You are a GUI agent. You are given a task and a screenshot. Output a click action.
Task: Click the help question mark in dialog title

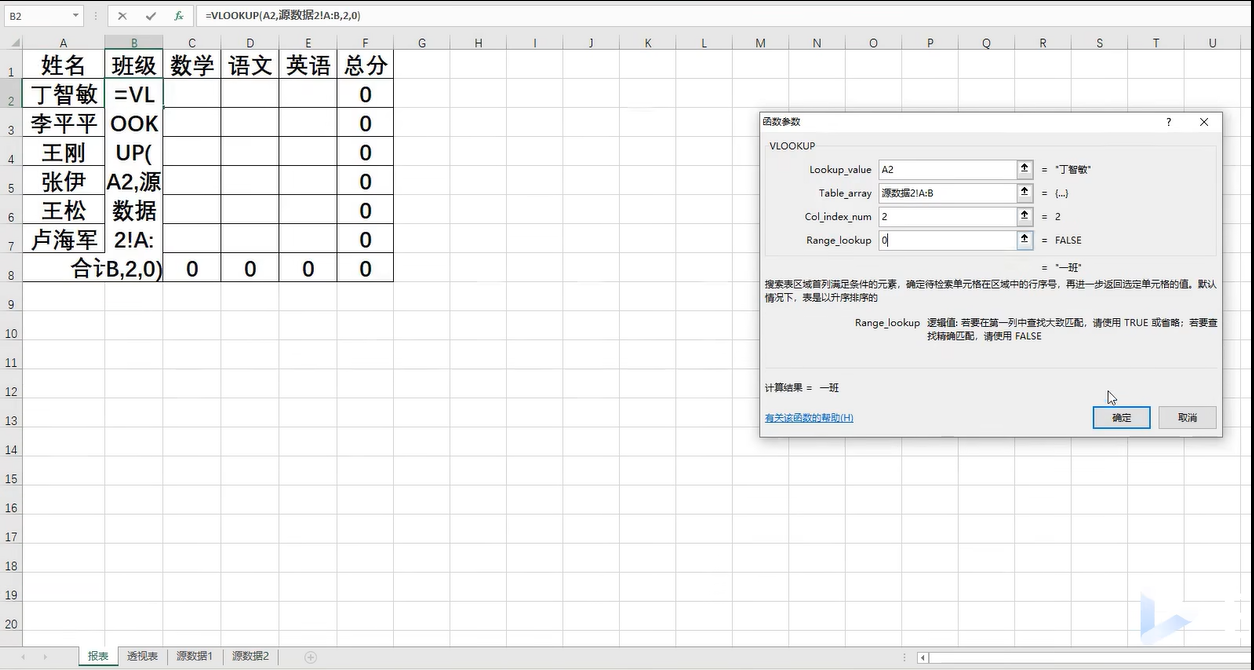1168,122
